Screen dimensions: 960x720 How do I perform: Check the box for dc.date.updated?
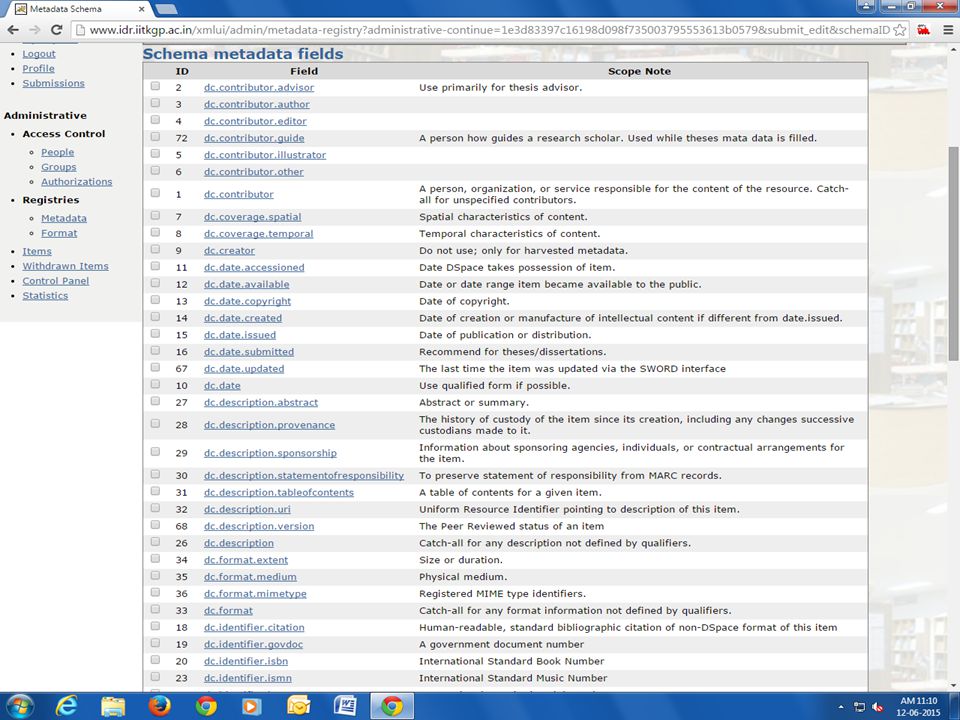click(x=156, y=367)
